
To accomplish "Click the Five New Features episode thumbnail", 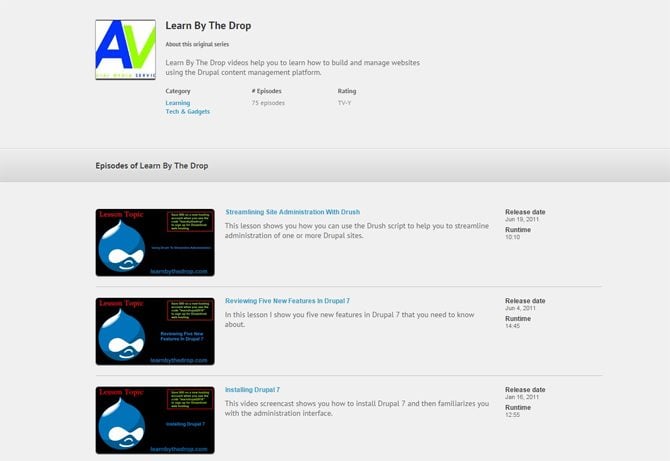I will pyautogui.click(x=155, y=331).
